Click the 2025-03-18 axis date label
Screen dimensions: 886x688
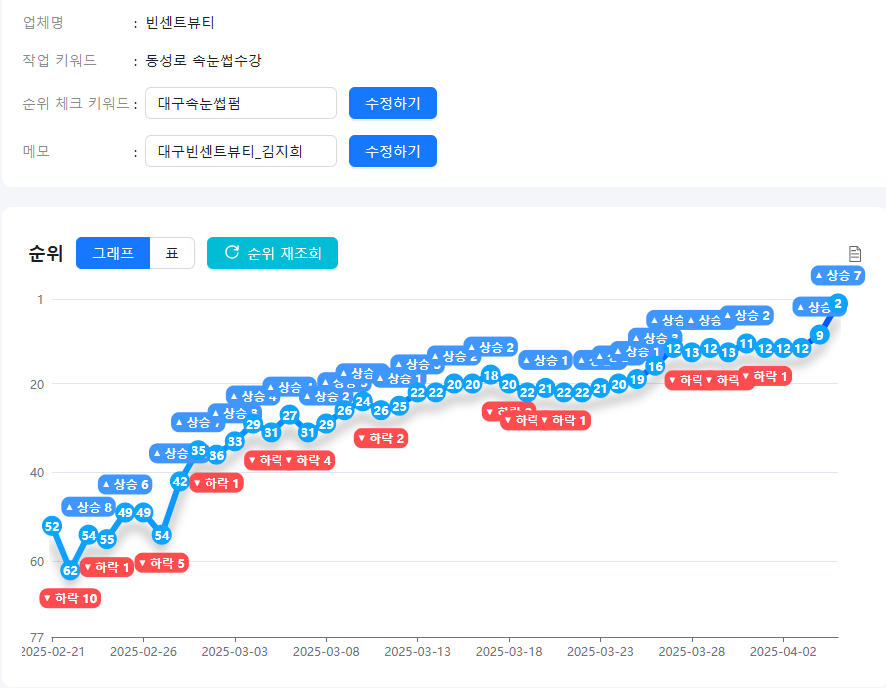509,652
